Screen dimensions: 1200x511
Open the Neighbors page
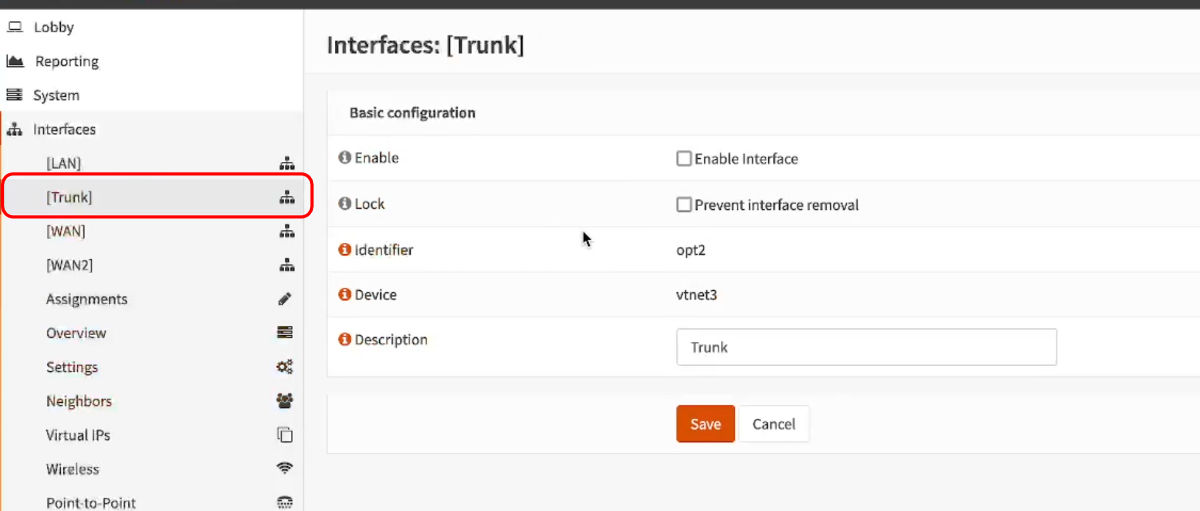point(79,401)
